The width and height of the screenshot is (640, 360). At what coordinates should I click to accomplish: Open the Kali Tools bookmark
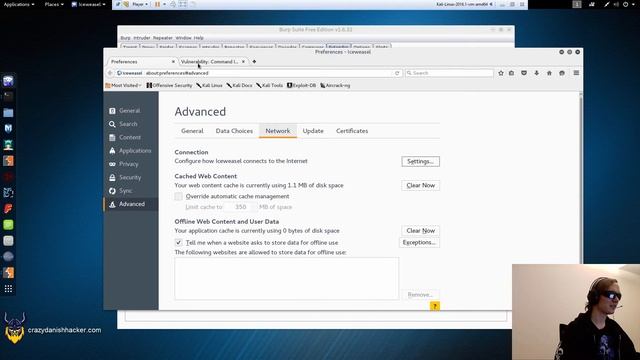click(x=269, y=85)
